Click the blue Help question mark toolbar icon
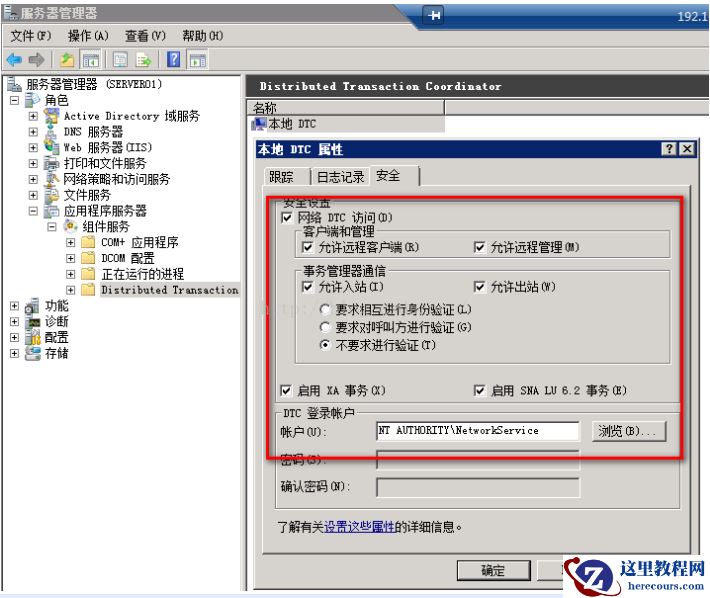This screenshot has width=710, height=598. pyautogui.click(x=173, y=59)
